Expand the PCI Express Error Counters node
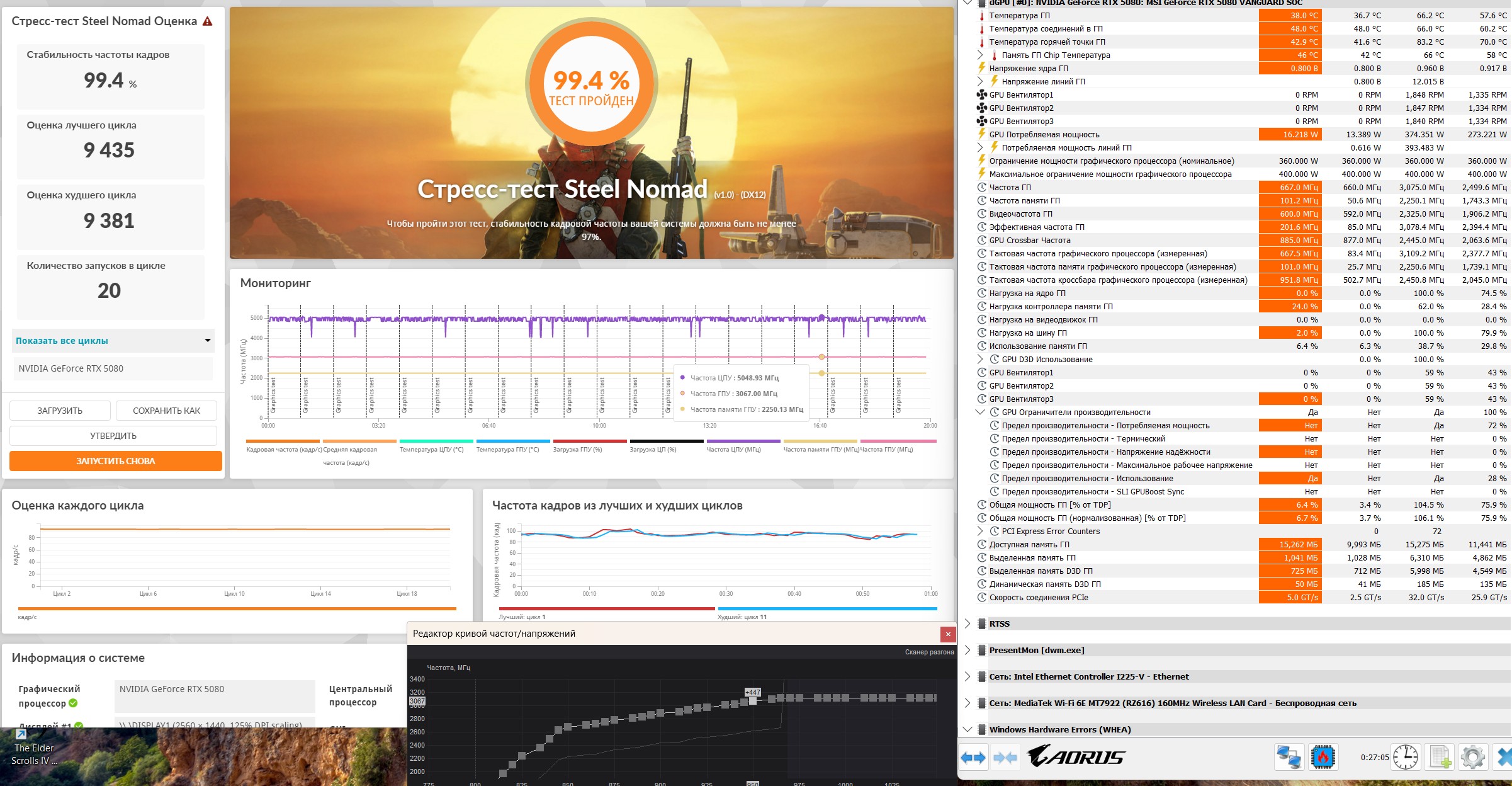The image size is (1512, 786). click(980, 532)
